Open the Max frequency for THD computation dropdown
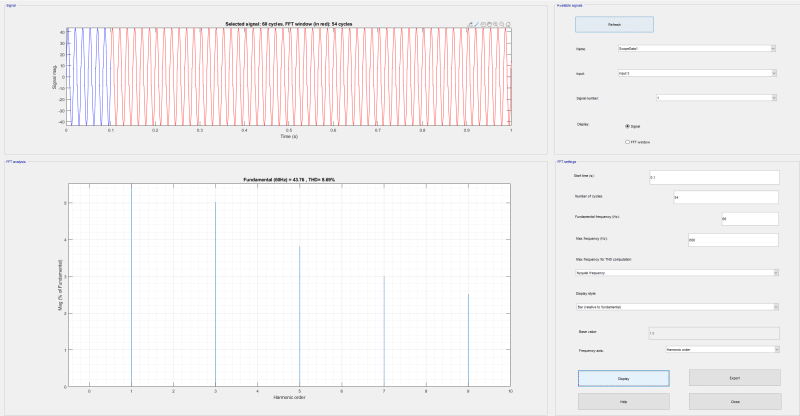The width and height of the screenshot is (800, 416). tap(677, 273)
